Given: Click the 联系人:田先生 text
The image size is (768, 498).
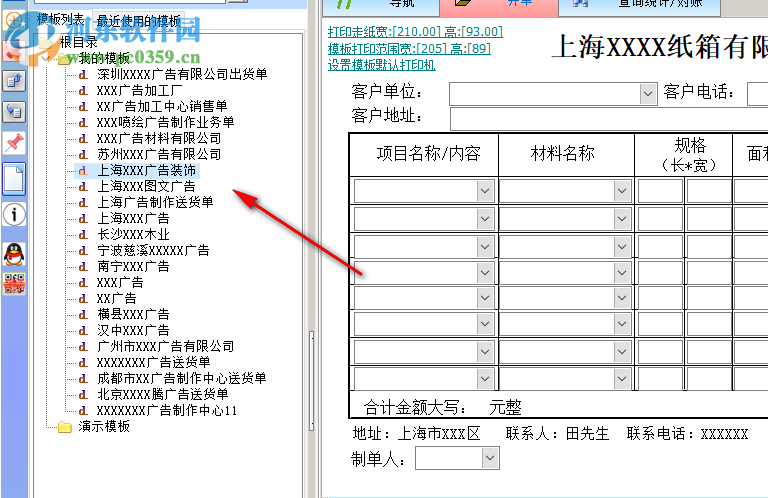Looking at the screenshot, I should [x=557, y=434].
